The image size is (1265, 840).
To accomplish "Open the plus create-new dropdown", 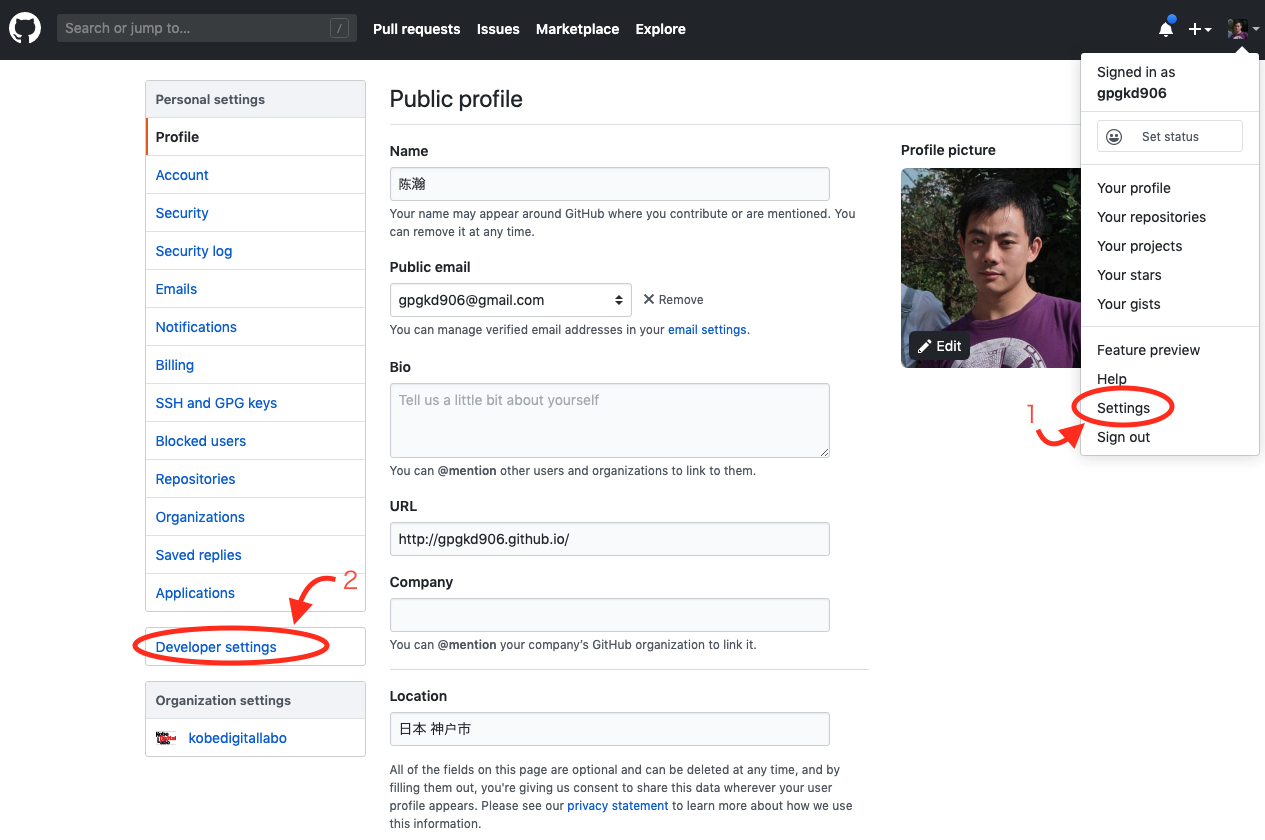I will click(x=1200, y=29).
